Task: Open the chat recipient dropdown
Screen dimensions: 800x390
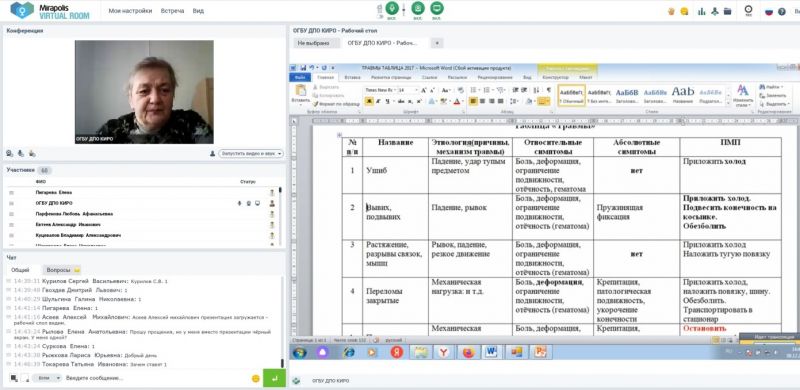Action: point(46,378)
